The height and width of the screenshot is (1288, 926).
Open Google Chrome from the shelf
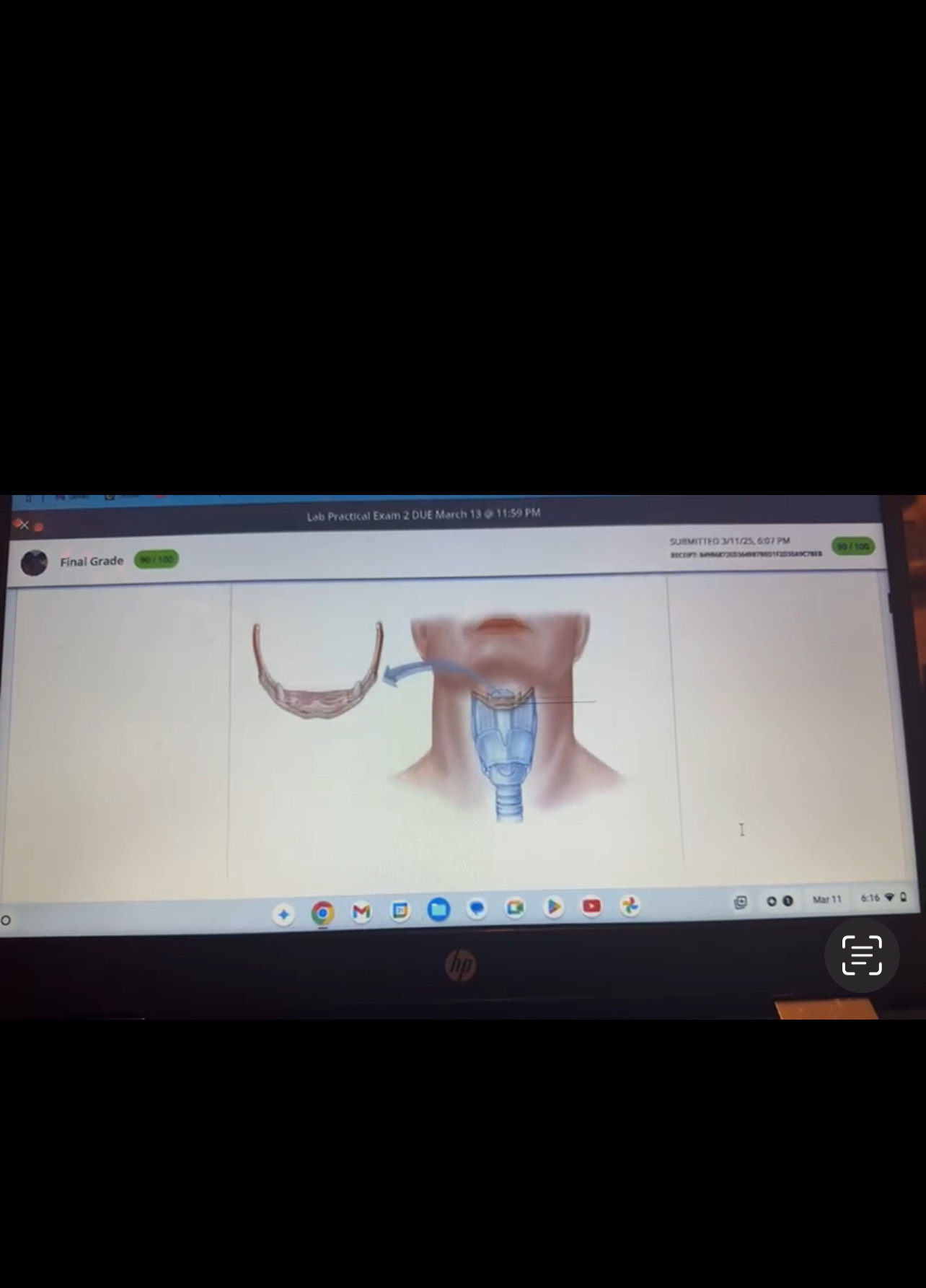click(x=322, y=913)
